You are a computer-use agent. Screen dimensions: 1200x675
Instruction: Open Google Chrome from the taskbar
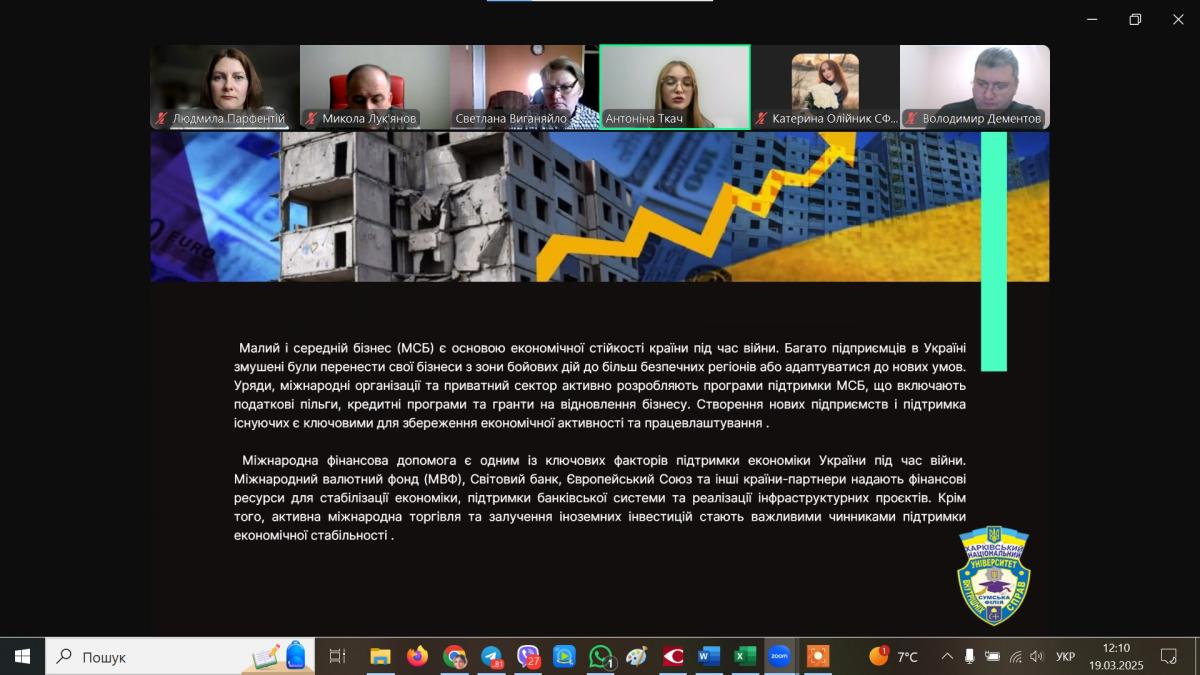(x=454, y=656)
